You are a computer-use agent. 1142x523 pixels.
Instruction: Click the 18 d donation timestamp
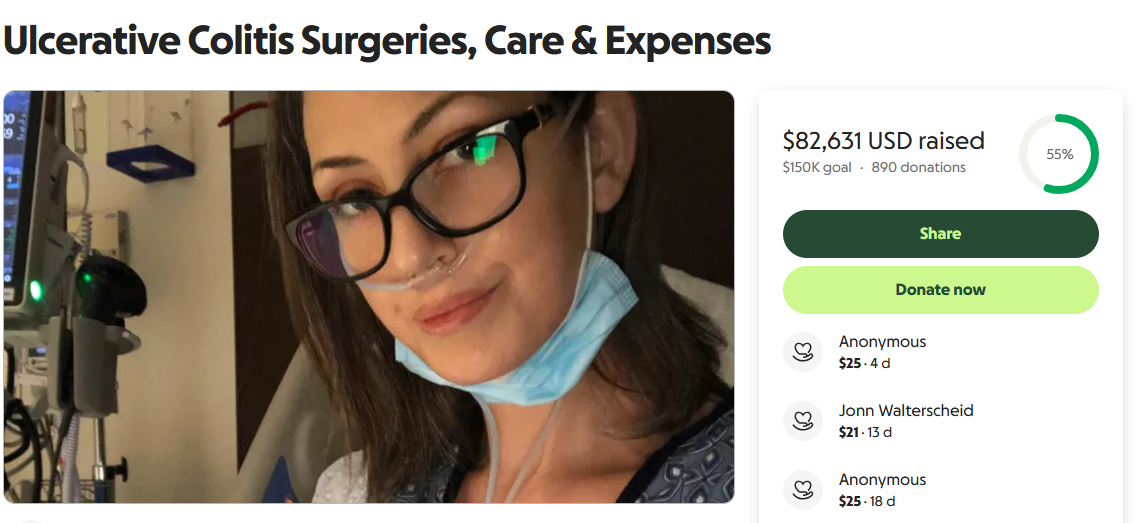[x=882, y=502]
